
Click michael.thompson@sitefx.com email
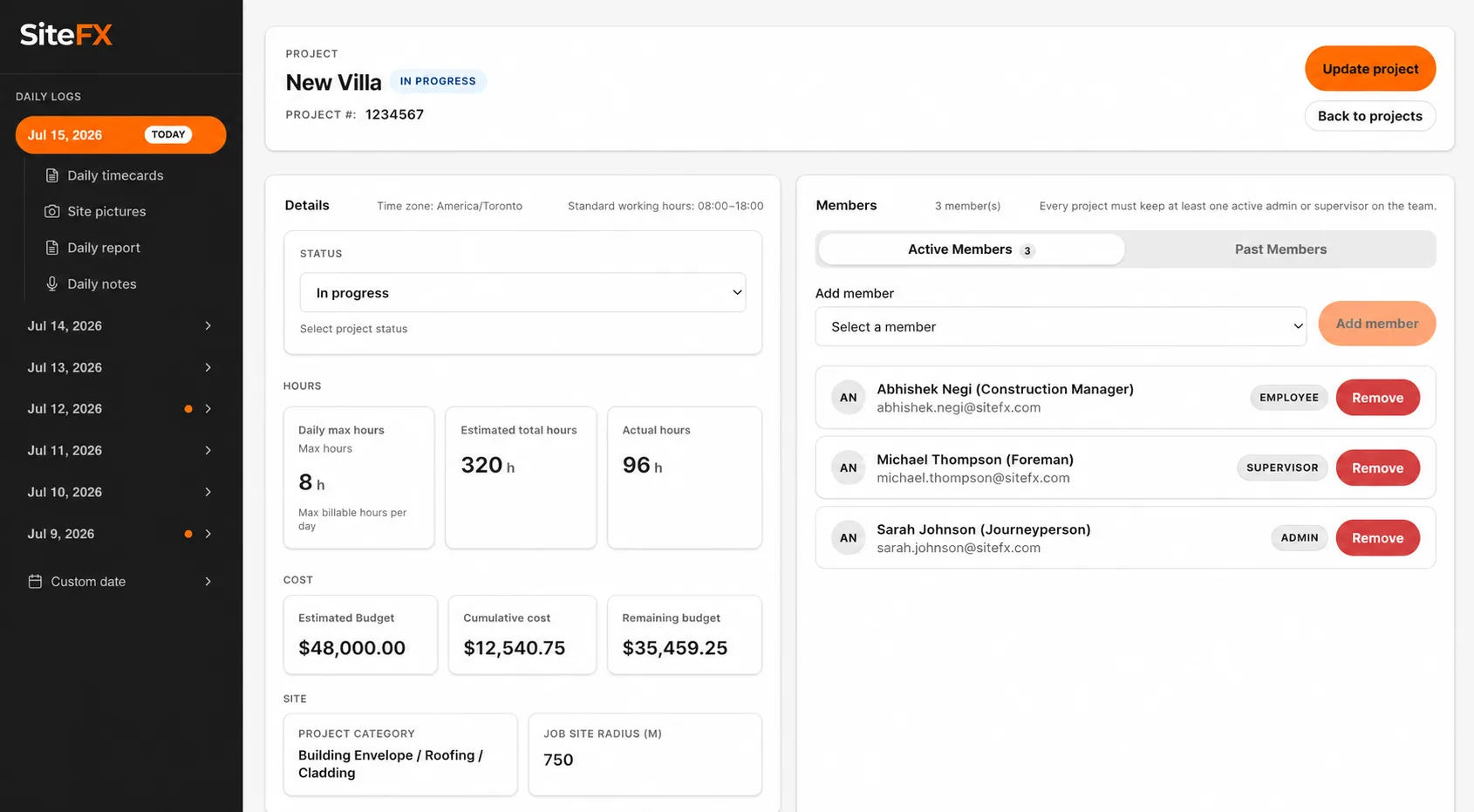click(972, 478)
